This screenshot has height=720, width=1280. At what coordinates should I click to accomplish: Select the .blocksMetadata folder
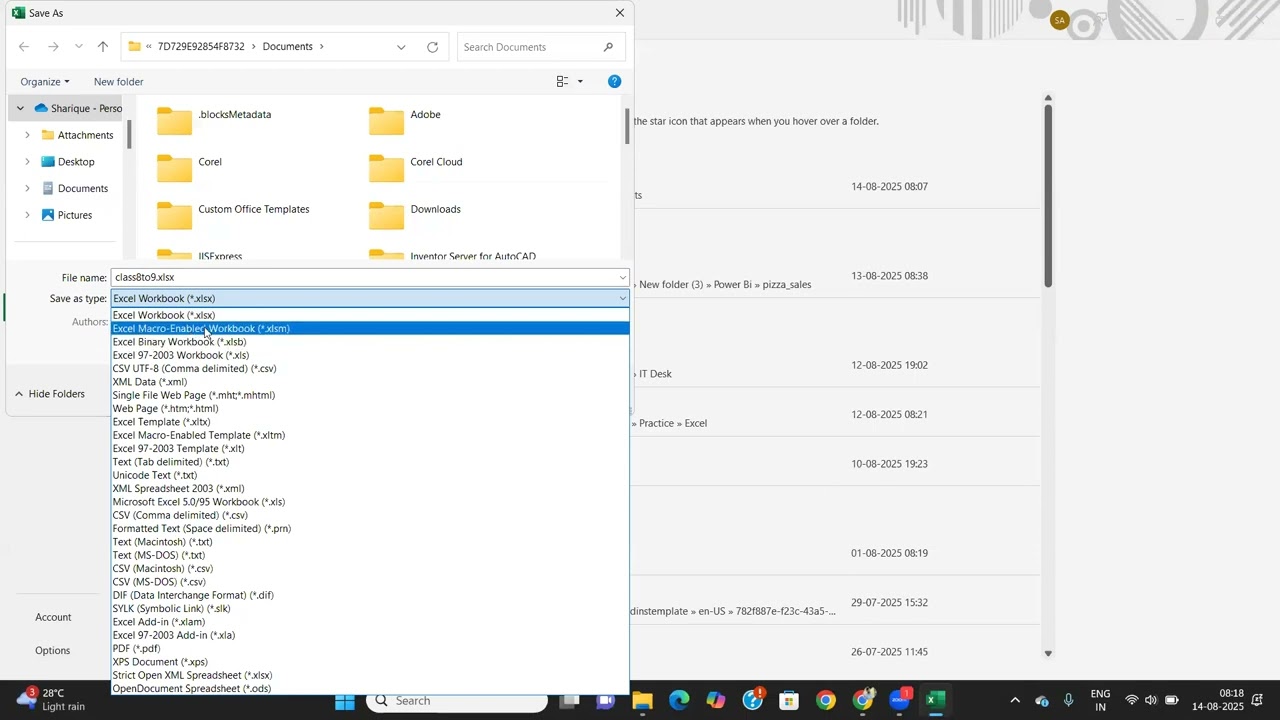pos(214,120)
